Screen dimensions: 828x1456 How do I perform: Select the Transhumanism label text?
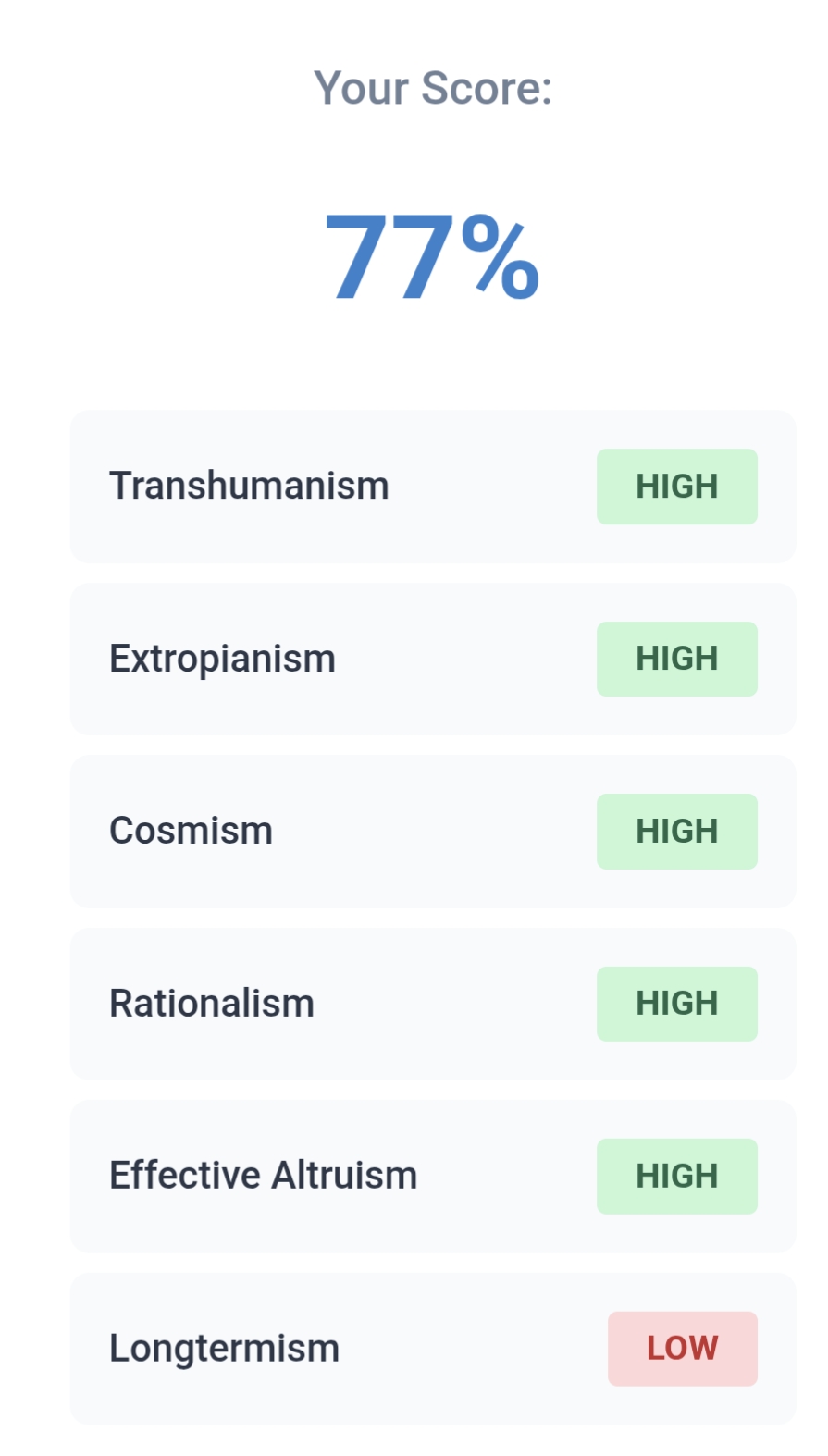(x=249, y=486)
